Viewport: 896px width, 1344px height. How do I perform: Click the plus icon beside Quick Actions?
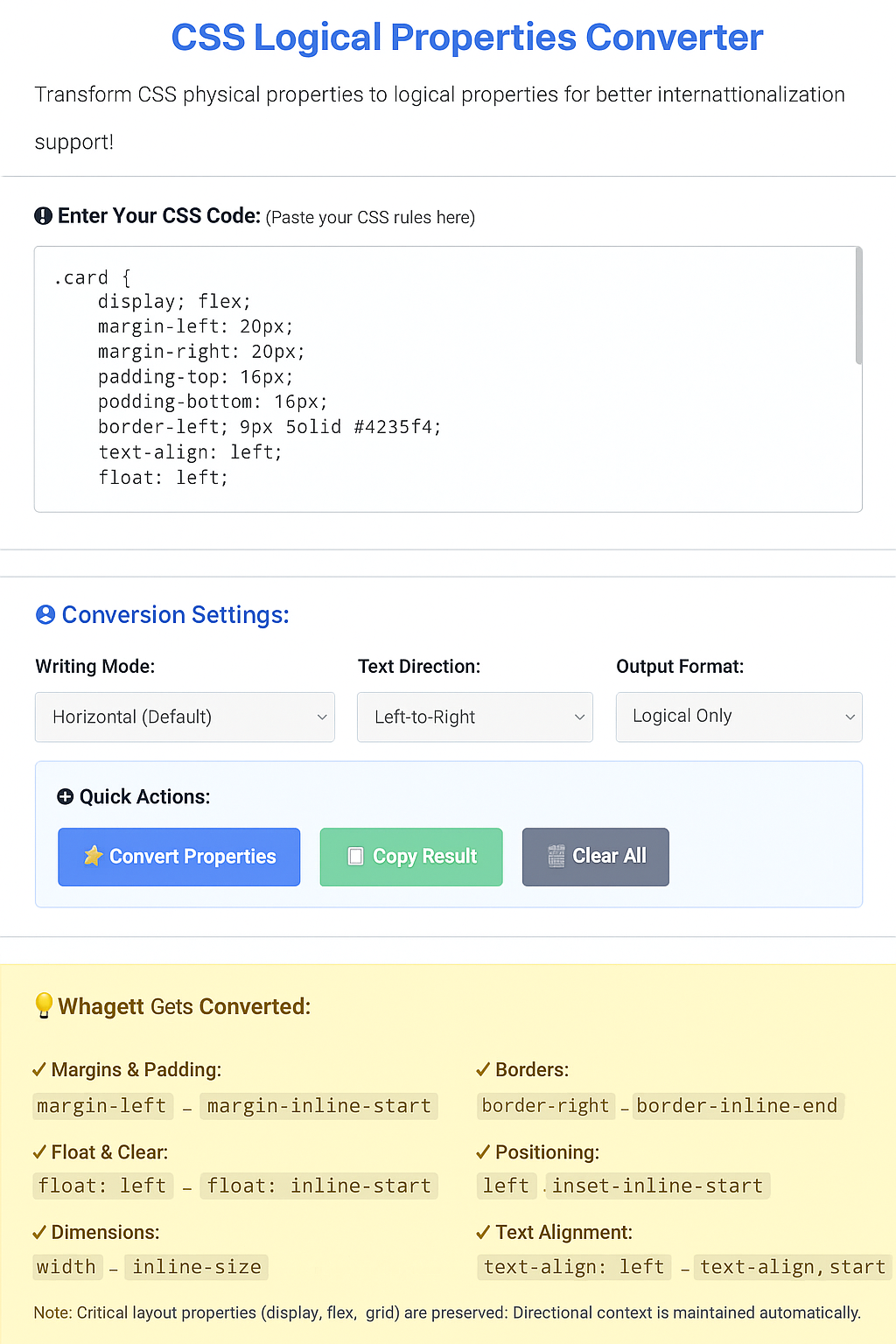pyautogui.click(x=66, y=796)
